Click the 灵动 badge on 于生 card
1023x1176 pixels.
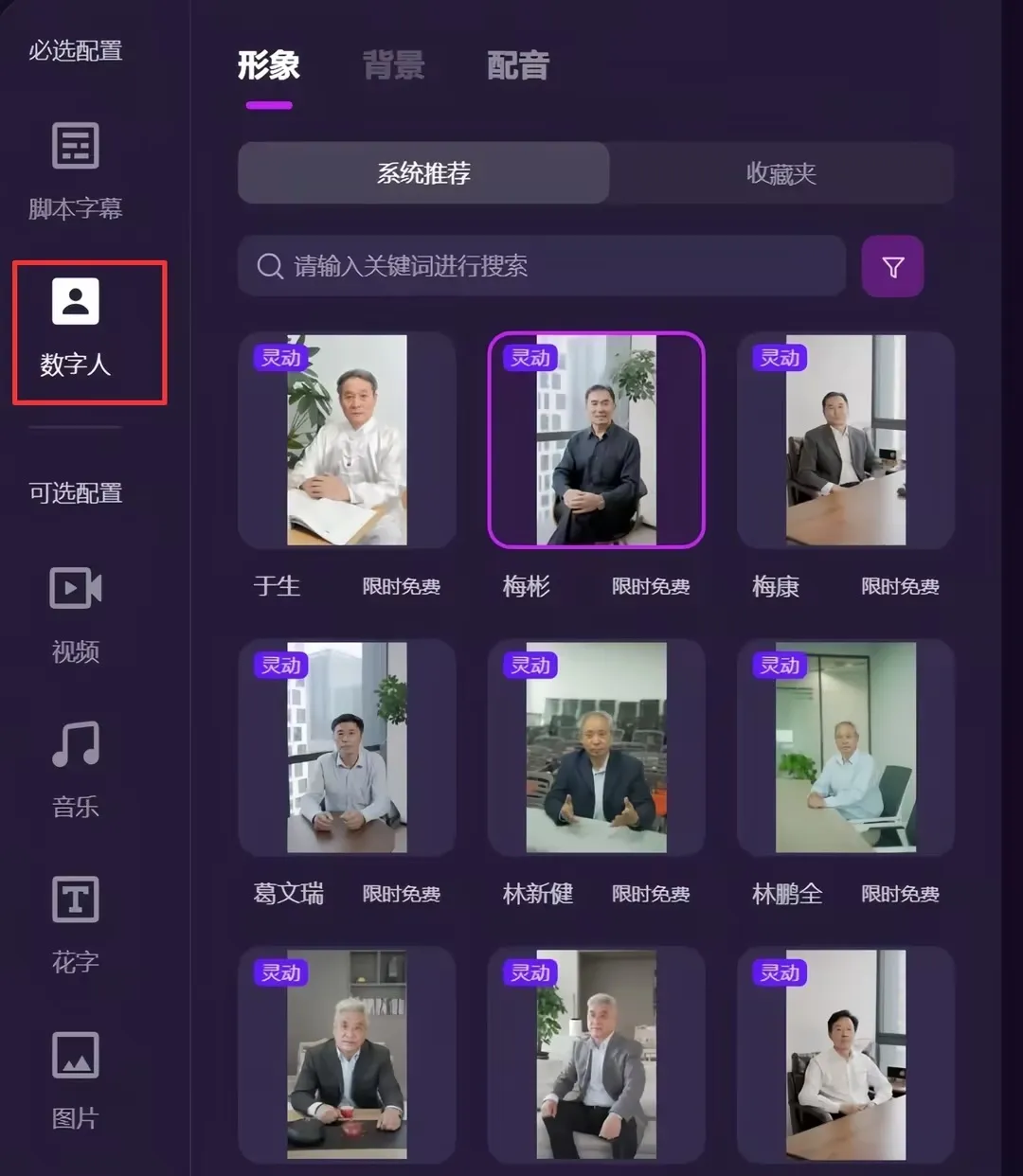pos(281,358)
